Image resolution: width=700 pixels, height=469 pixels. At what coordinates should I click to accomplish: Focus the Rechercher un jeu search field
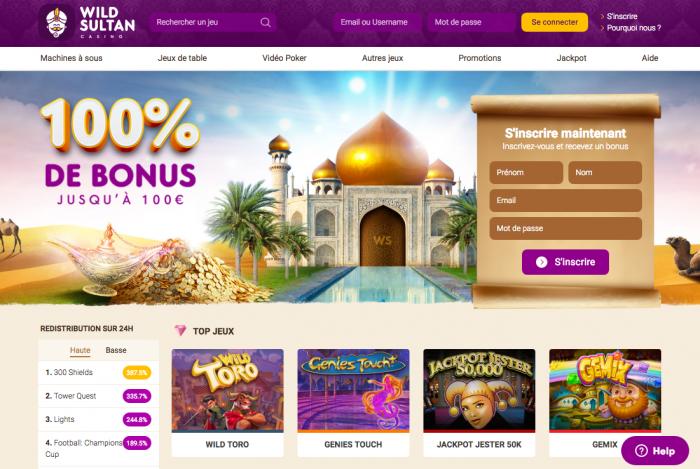[x=212, y=22]
